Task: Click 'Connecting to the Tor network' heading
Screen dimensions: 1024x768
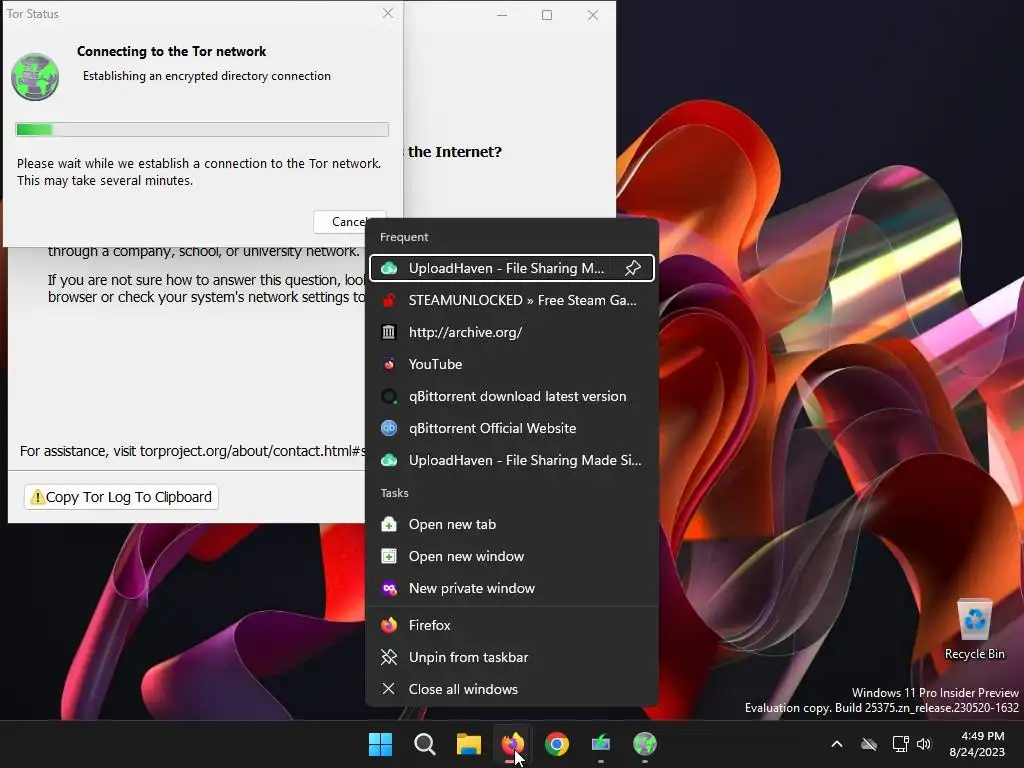Action: click(x=171, y=52)
